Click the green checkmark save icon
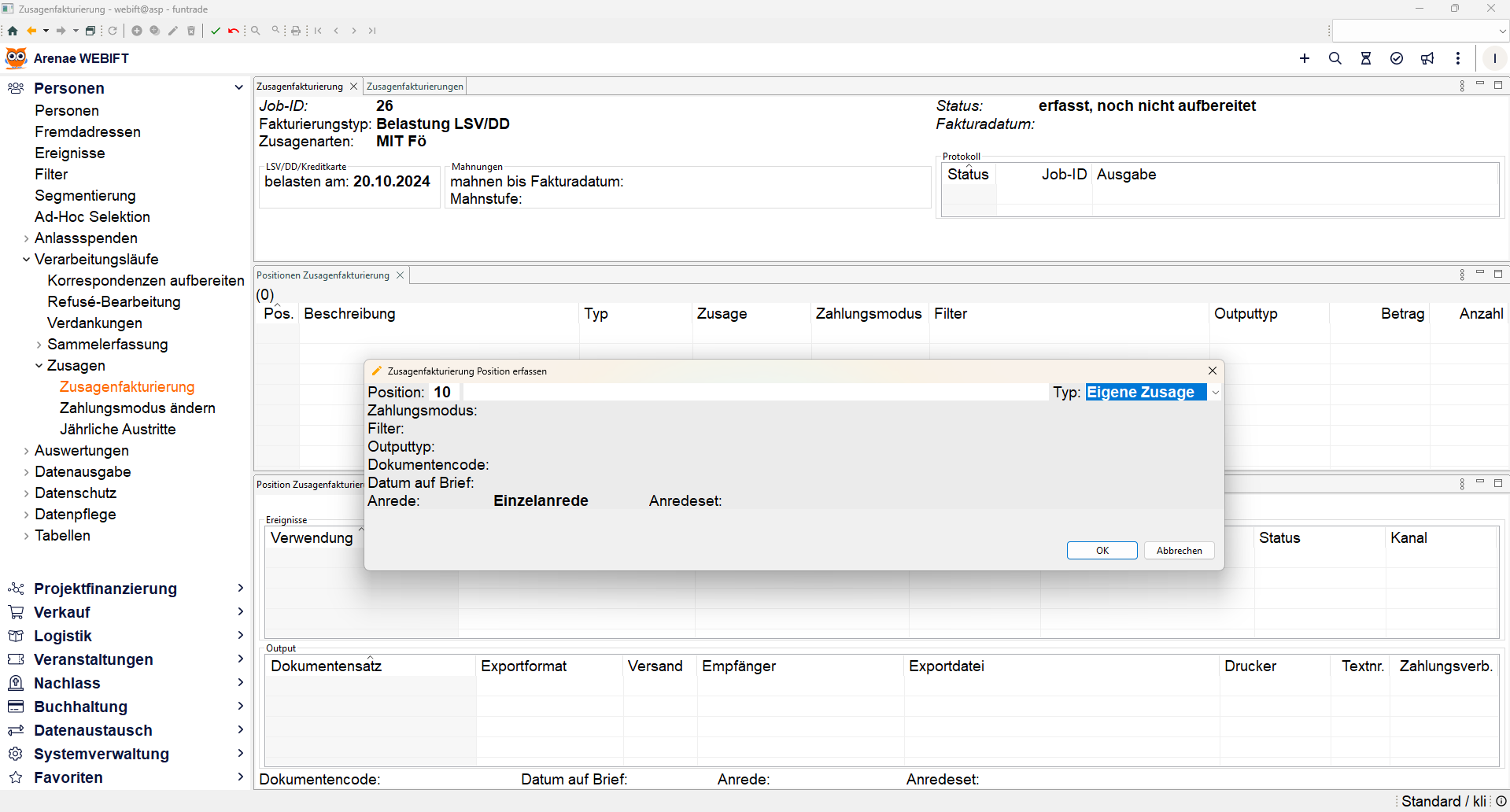The width and height of the screenshot is (1510, 812). (x=216, y=31)
